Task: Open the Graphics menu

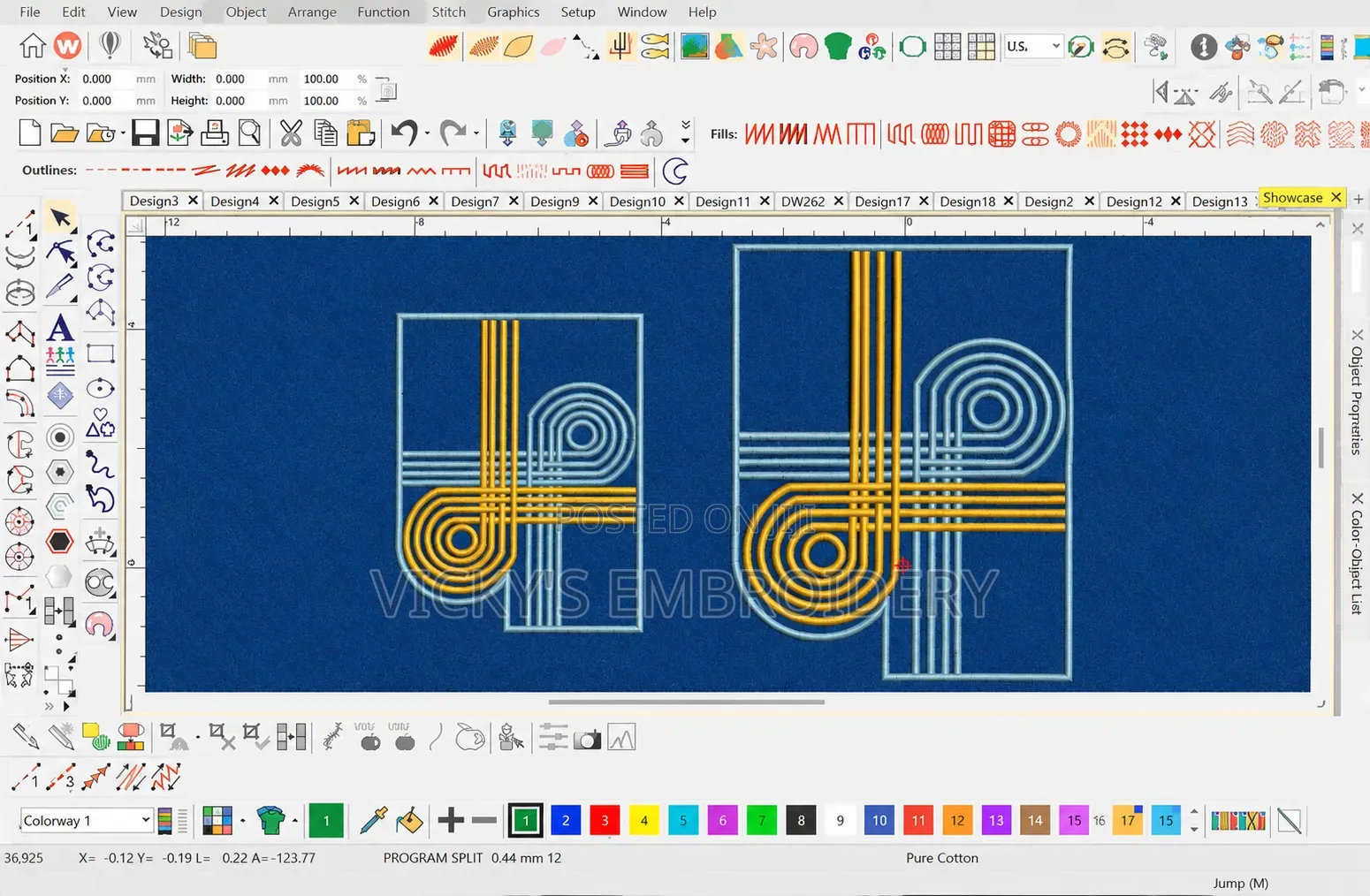Action: [x=513, y=11]
